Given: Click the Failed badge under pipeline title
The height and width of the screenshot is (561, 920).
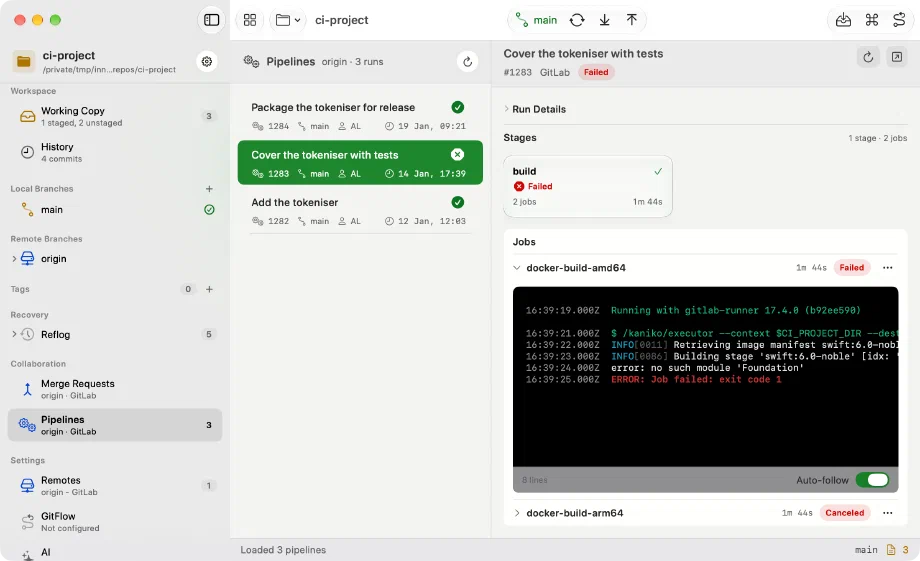Looking at the screenshot, I should click(x=596, y=72).
